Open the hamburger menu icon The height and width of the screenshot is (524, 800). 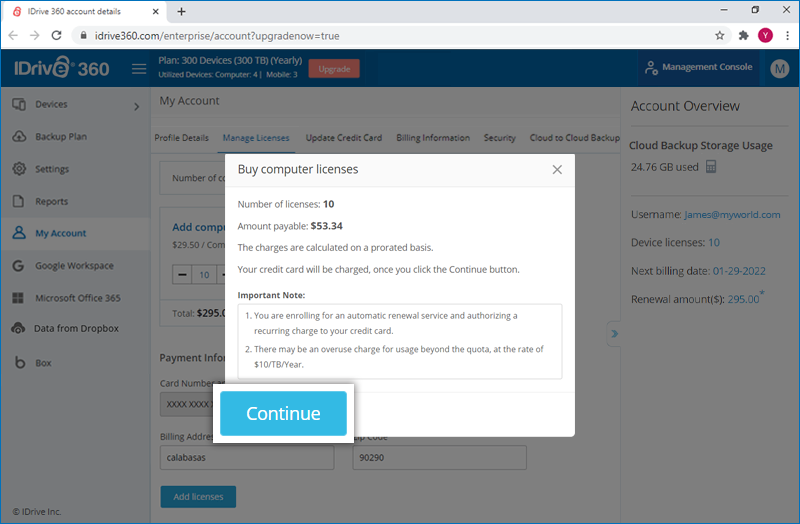coord(139,68)
